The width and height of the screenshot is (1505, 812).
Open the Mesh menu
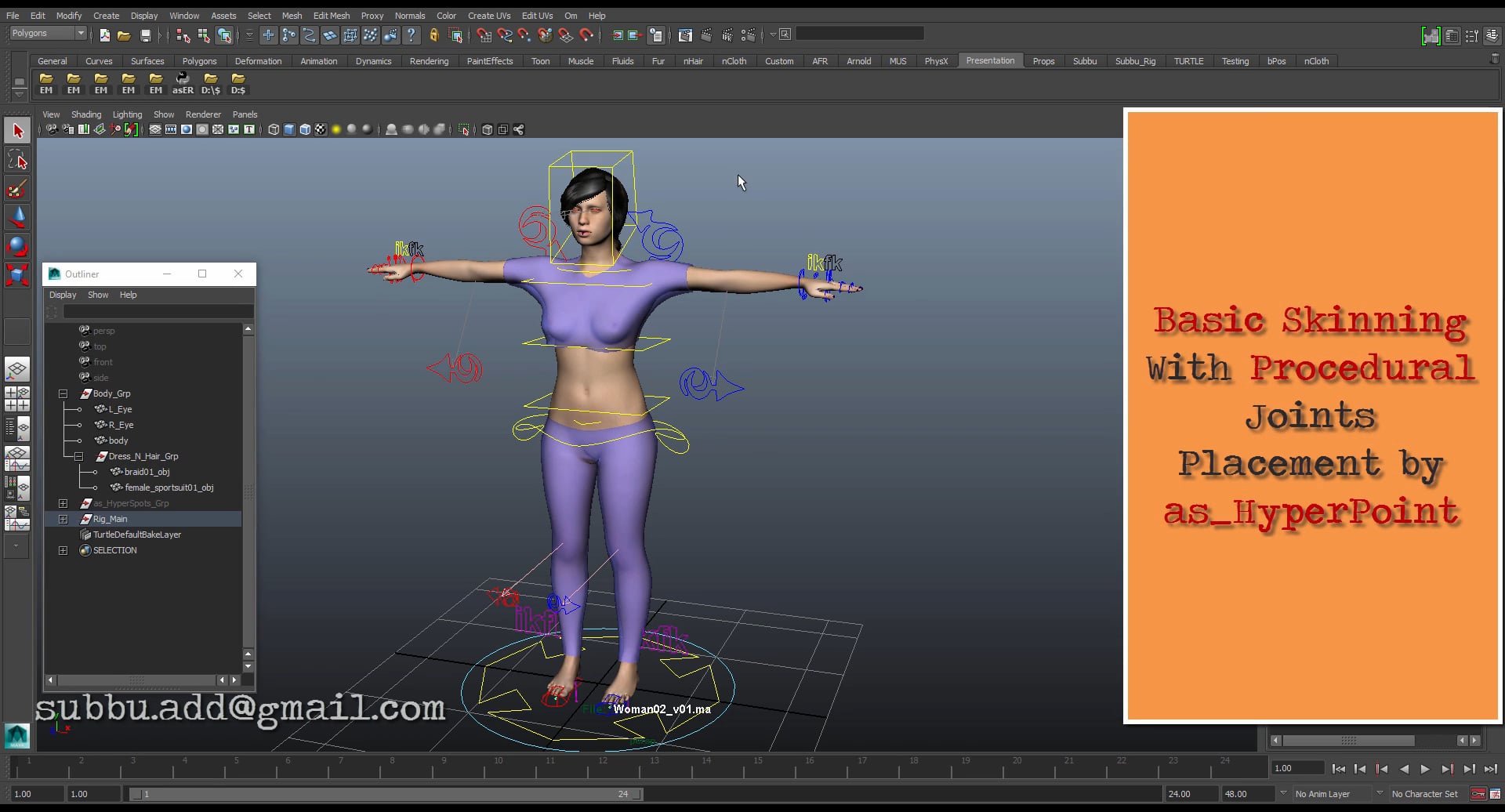pyautogui.click(x=292, y=15)
